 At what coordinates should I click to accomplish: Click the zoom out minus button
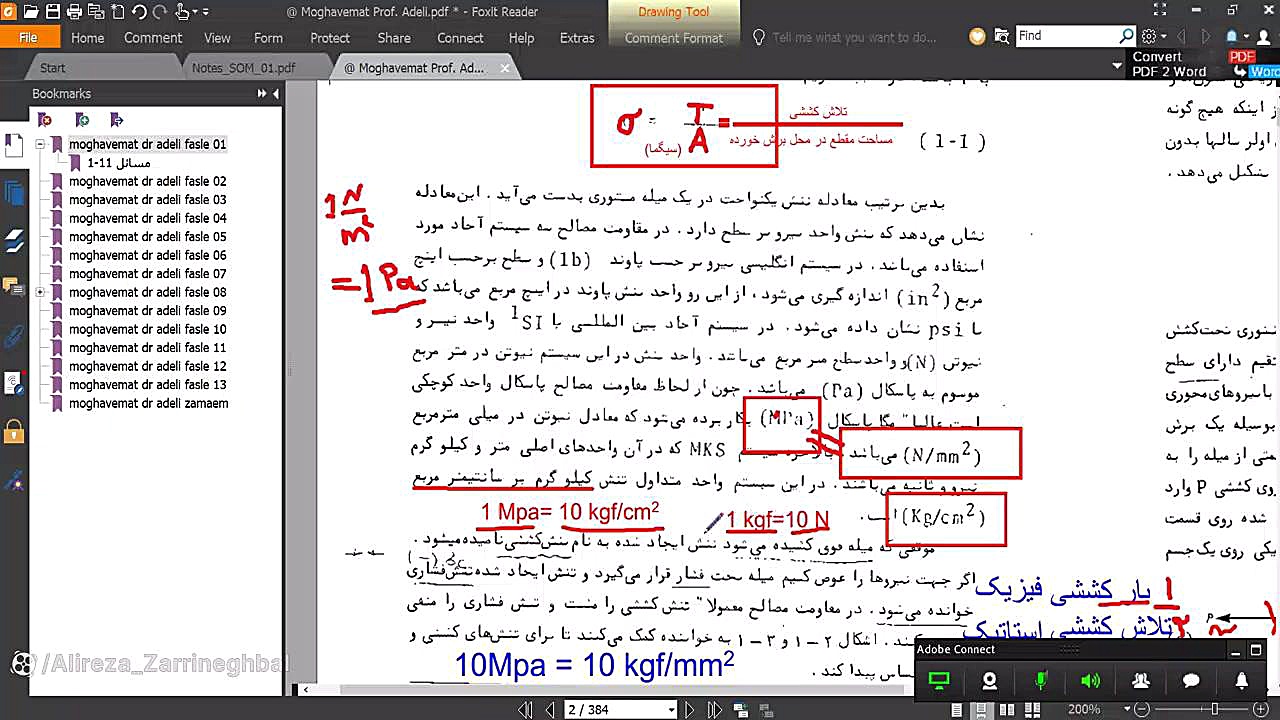[x=1140, y=709]
